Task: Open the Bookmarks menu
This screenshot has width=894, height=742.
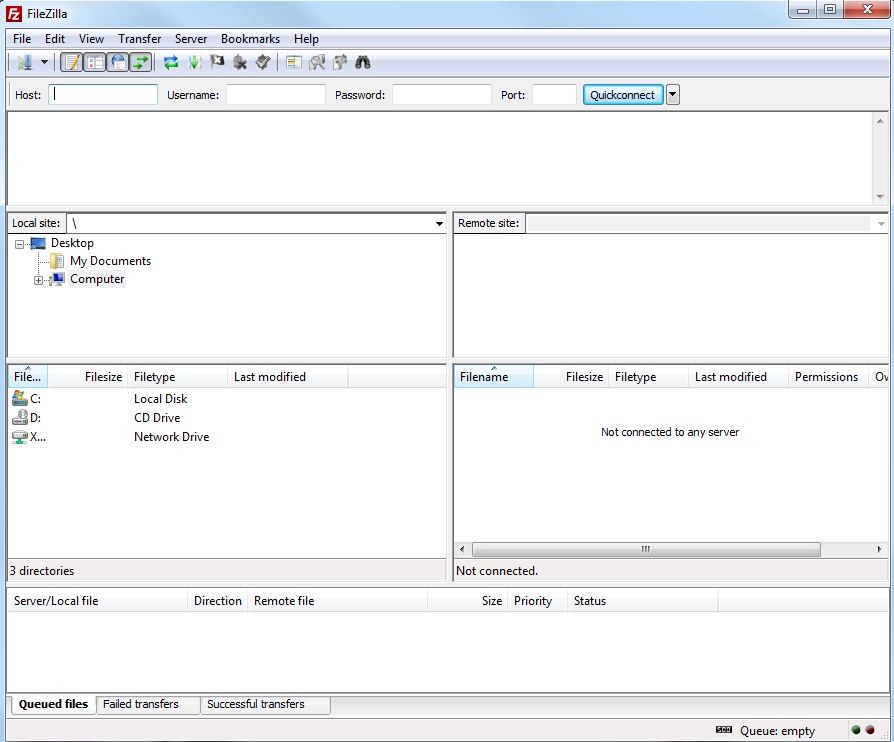Action: [x=250, y=39]
